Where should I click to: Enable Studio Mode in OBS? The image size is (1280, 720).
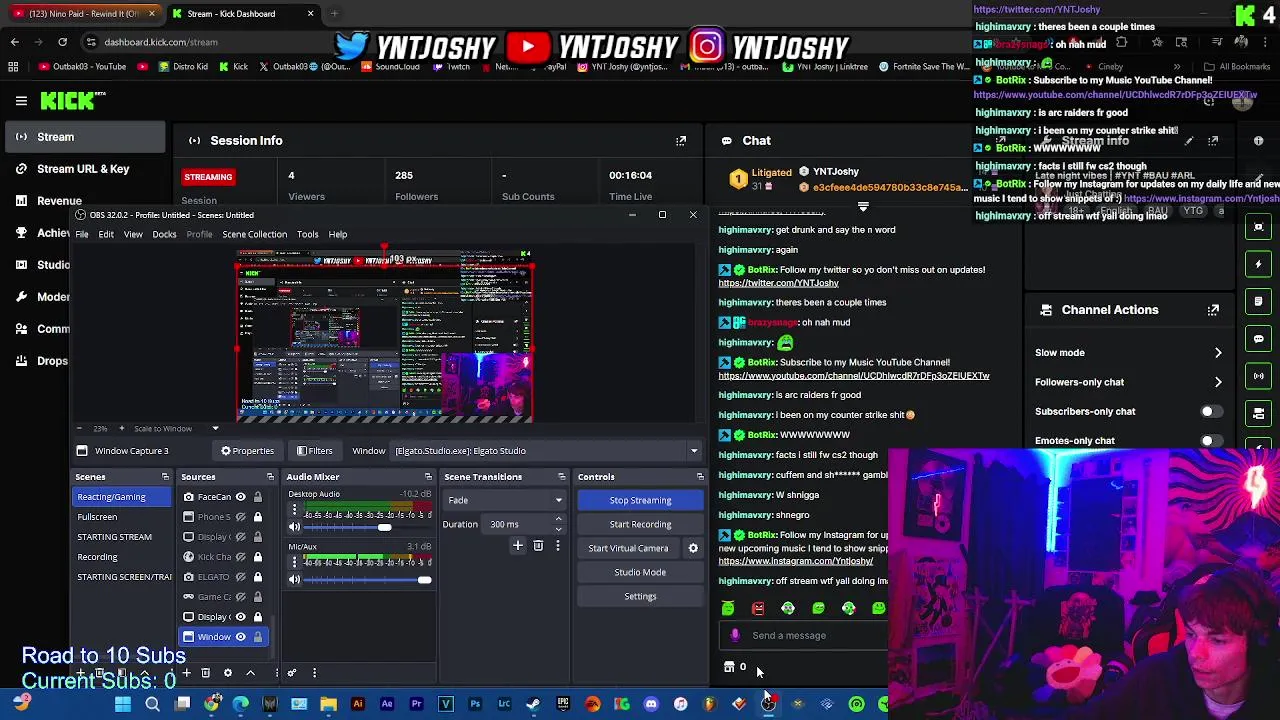point(640,572)
